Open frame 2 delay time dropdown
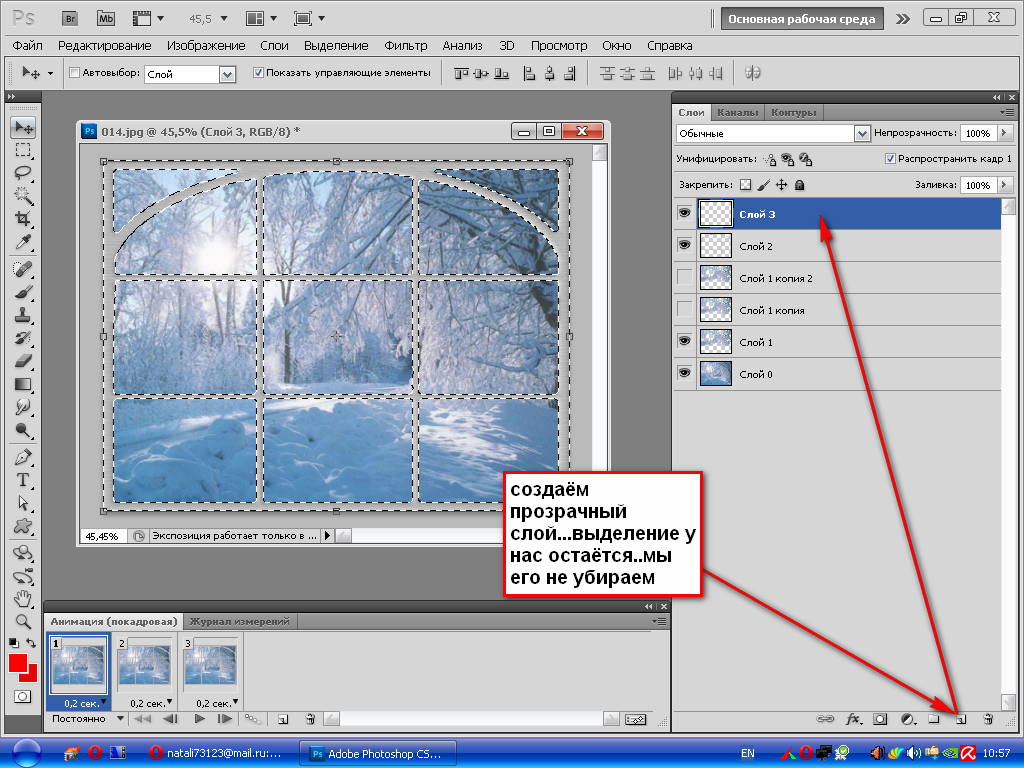 click(169, 702)
